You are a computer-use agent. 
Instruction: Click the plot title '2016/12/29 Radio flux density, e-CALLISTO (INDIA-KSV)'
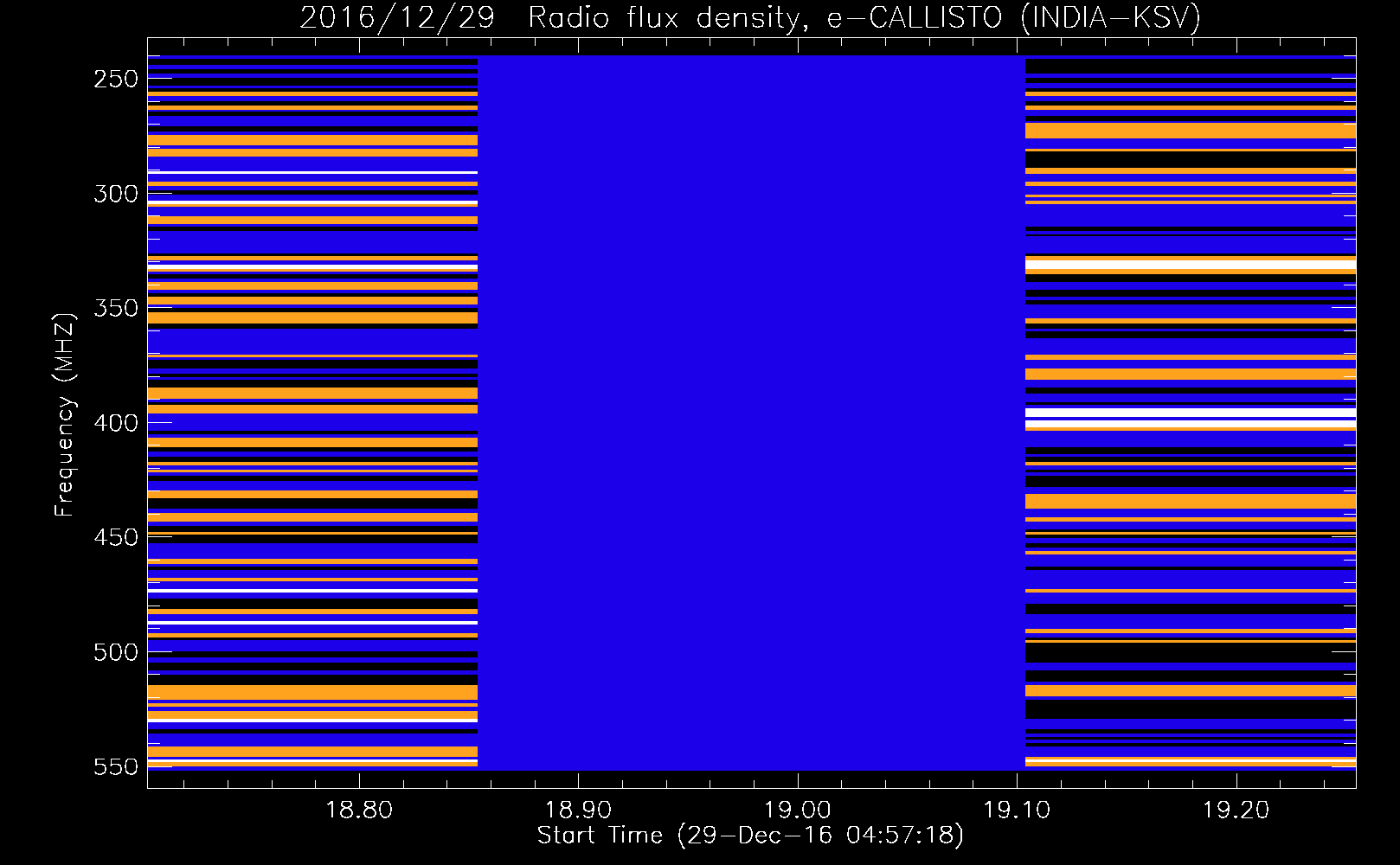749,17
